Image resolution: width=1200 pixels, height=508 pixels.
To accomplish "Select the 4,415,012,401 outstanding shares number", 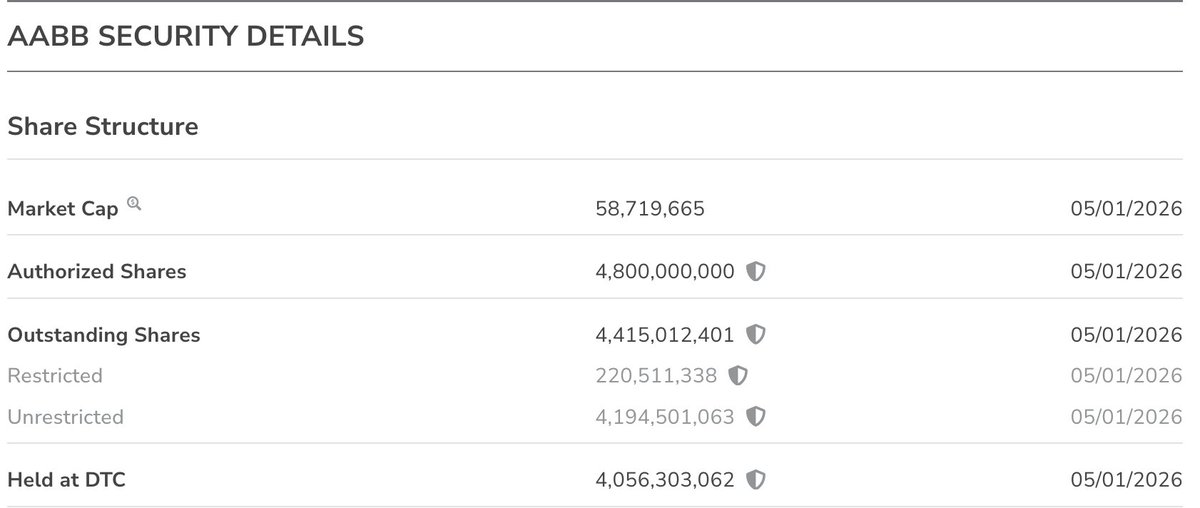I will pos(665,335).
